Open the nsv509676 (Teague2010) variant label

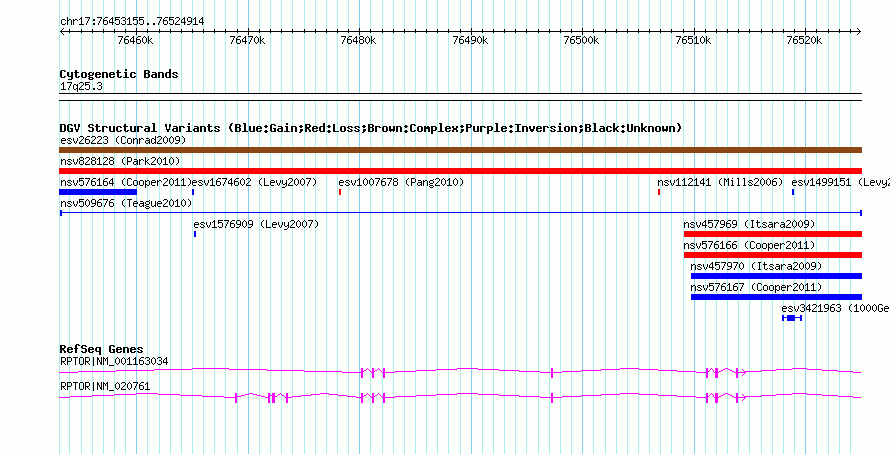pyautogui.click(x=127, y=203)
